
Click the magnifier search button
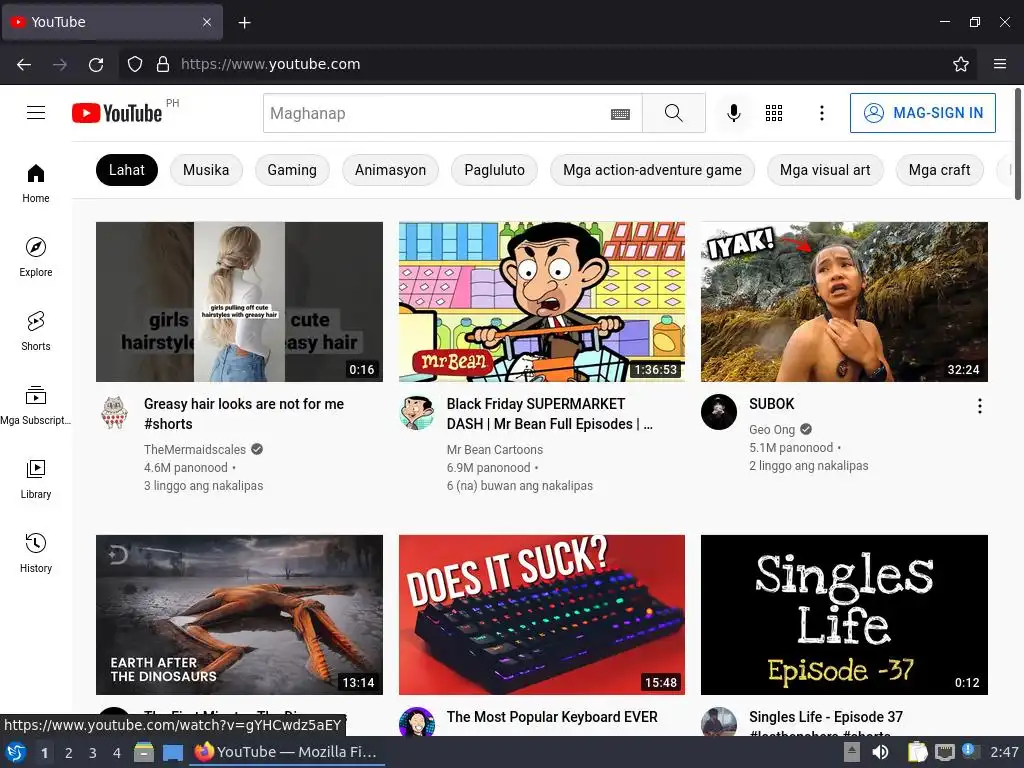click(x=674, y=113)
